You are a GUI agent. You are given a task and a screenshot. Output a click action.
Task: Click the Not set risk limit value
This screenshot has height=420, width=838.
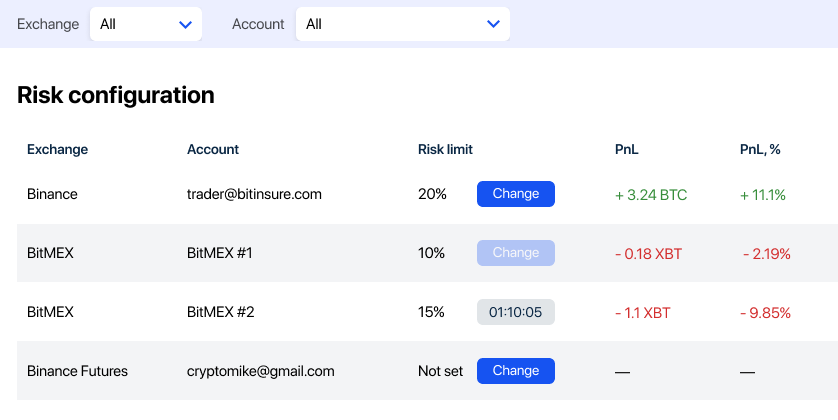pyautogui.click(x=440, y=371)
